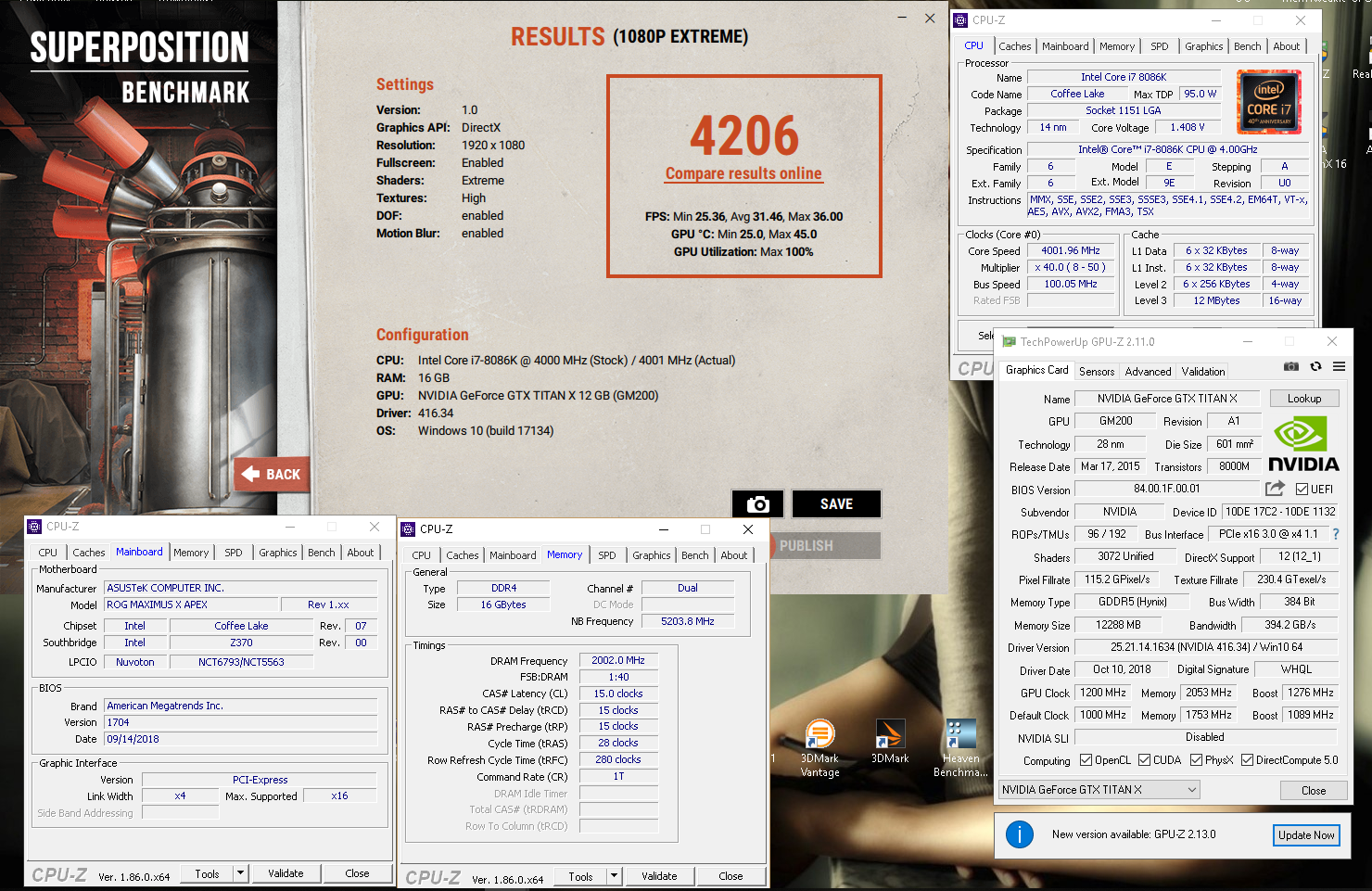The height and width of the screenshot is (891, 1372).
Task: Click Validate in CPU-Z Mainboard window
Action: 286,872
